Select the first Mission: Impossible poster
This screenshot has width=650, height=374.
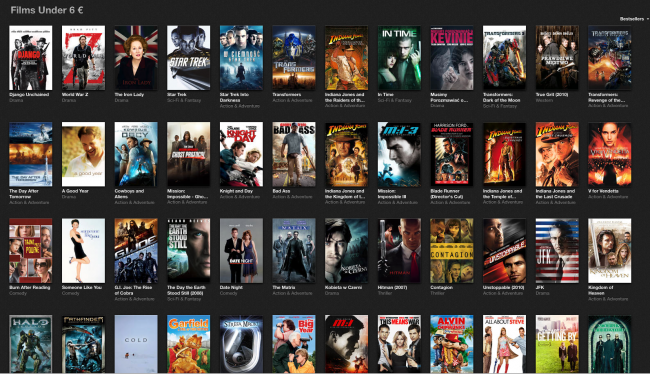click(x=347, y=344)
